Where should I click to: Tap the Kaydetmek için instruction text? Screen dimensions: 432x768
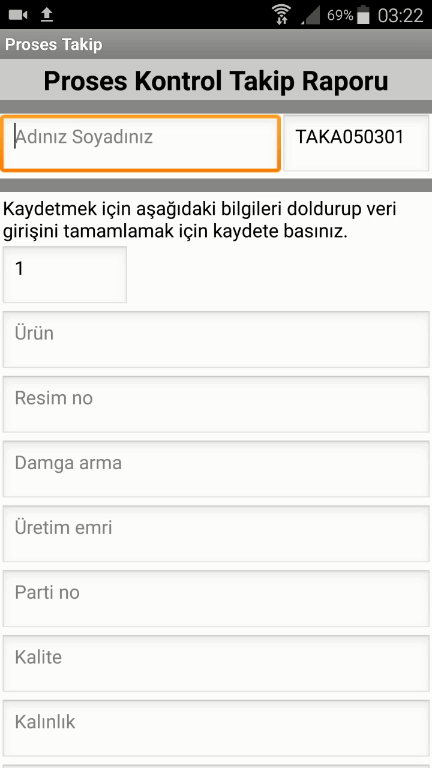point(200,220)
